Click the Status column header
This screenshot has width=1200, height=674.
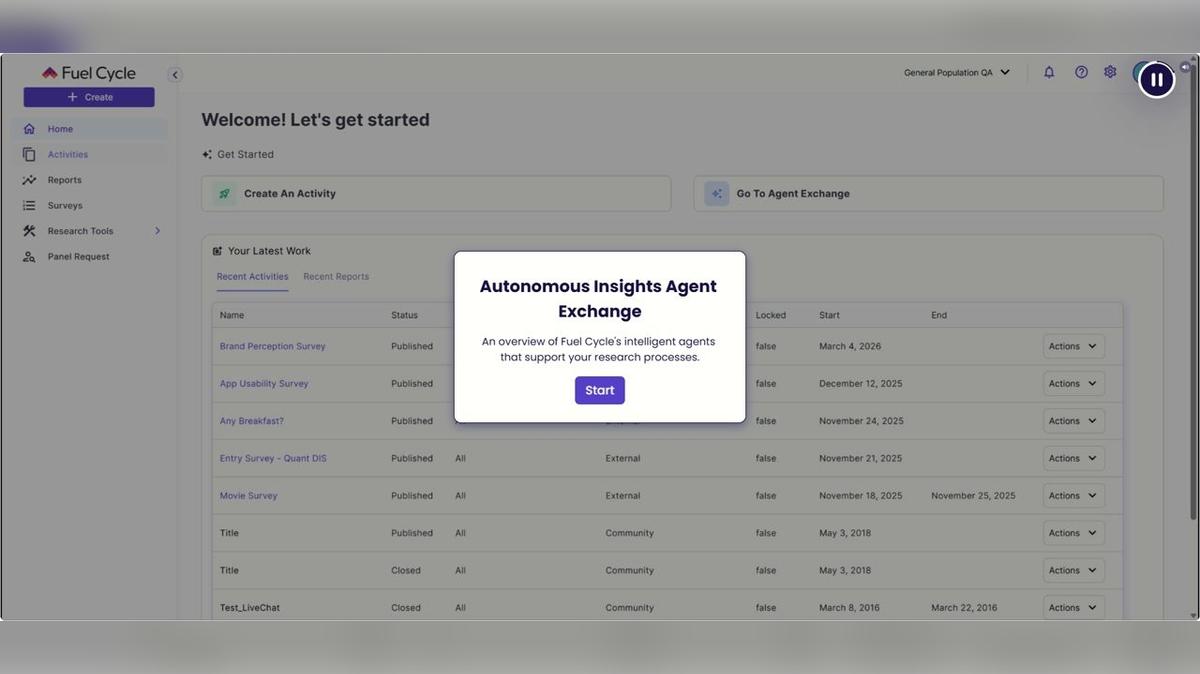point(404,315)
